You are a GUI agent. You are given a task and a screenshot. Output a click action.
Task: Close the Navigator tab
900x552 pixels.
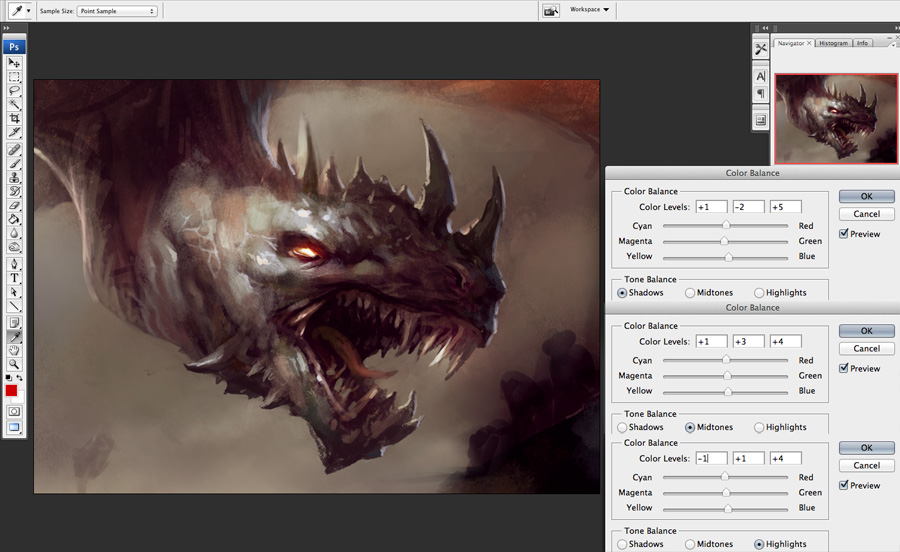click(x=809, y=43)
